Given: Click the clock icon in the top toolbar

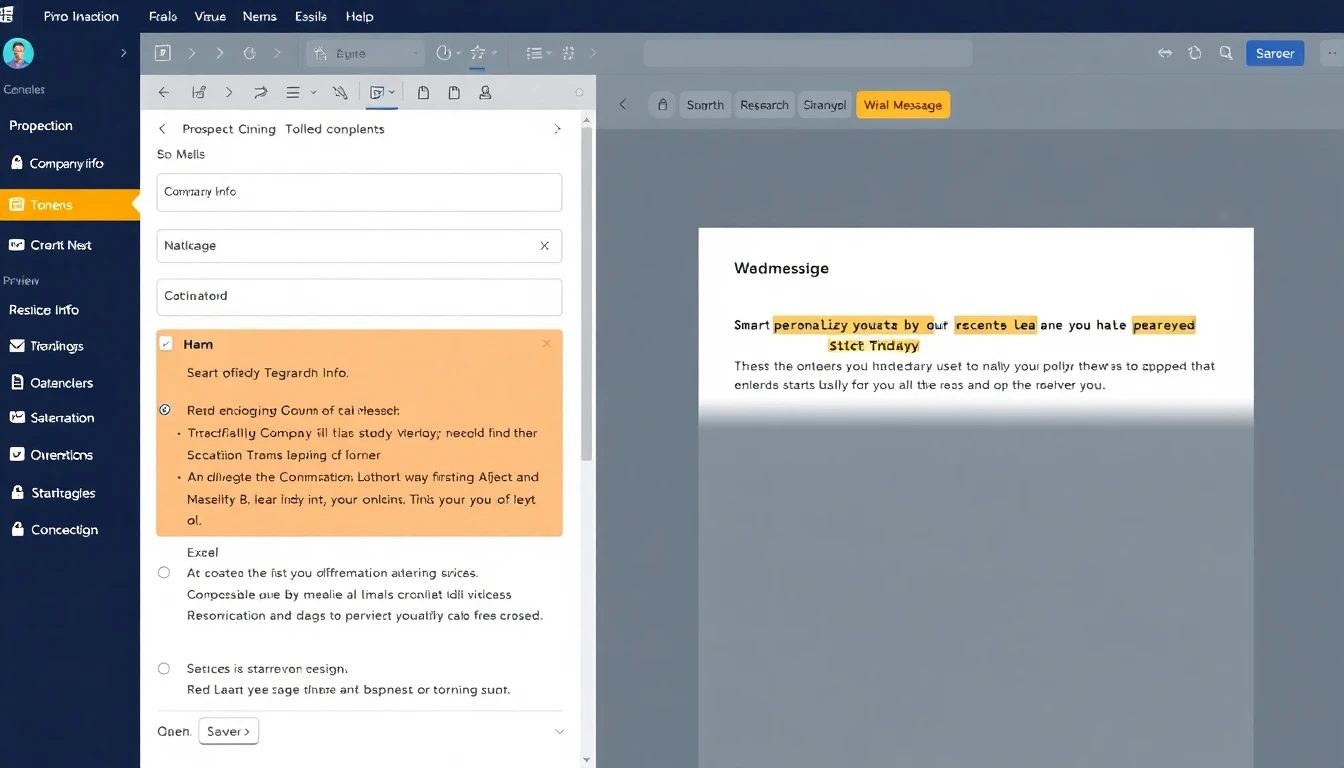Looking at the screenshot, I should pyautogui.click(x=445, y=53).
